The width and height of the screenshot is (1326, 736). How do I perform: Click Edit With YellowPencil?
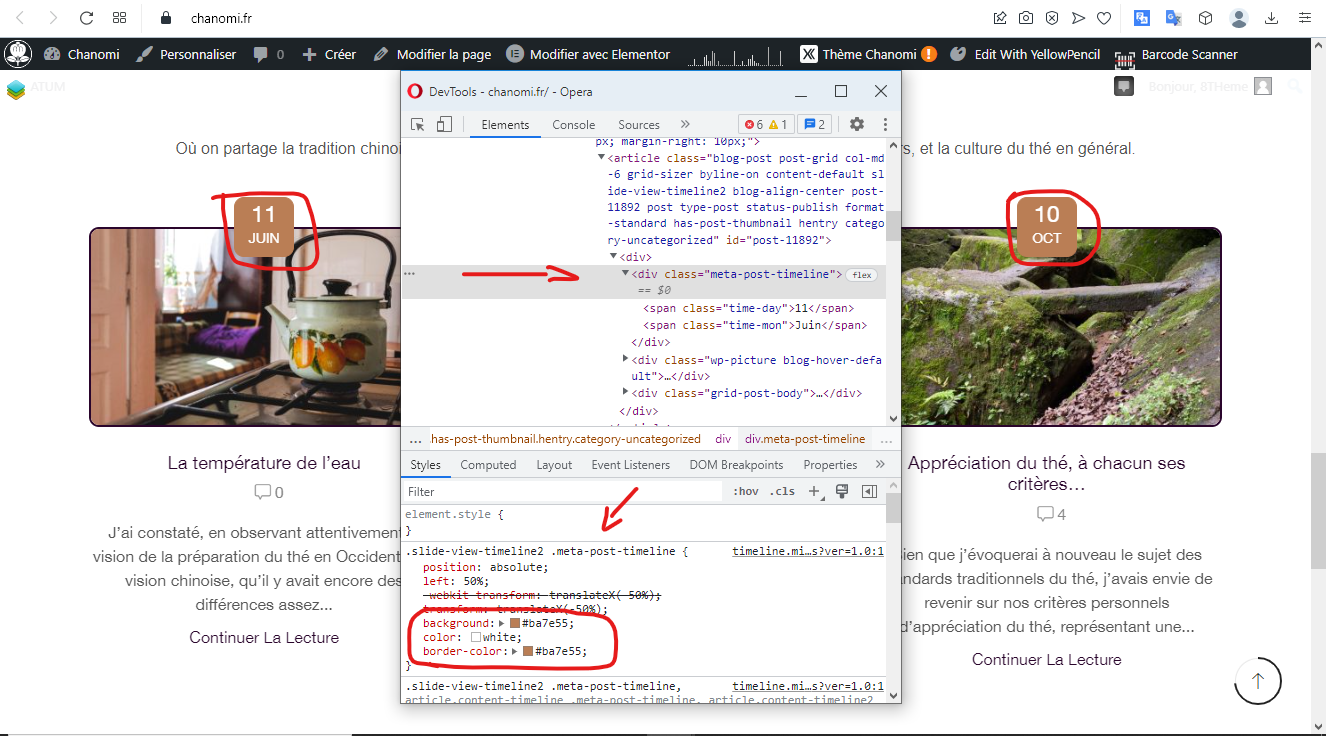point(1024,54)
